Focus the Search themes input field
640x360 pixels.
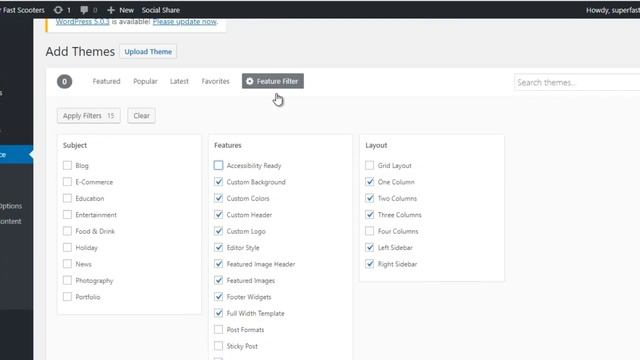coord(577,82)
